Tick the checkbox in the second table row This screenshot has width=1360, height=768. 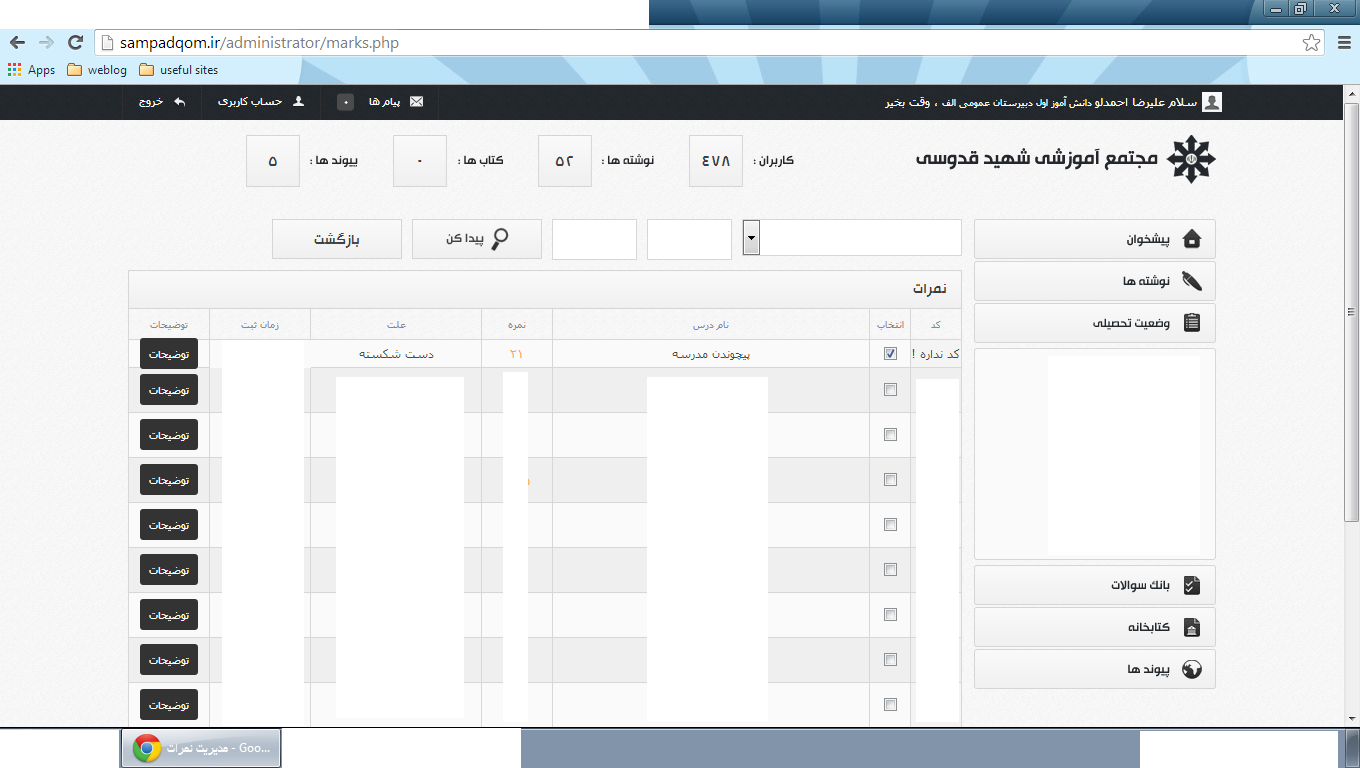pos(890,390)
